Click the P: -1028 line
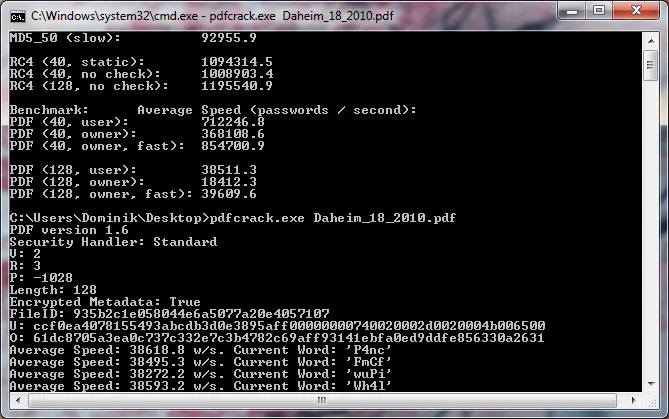The height and width of the screenshot is (419, 669). [x=41, y=278]
